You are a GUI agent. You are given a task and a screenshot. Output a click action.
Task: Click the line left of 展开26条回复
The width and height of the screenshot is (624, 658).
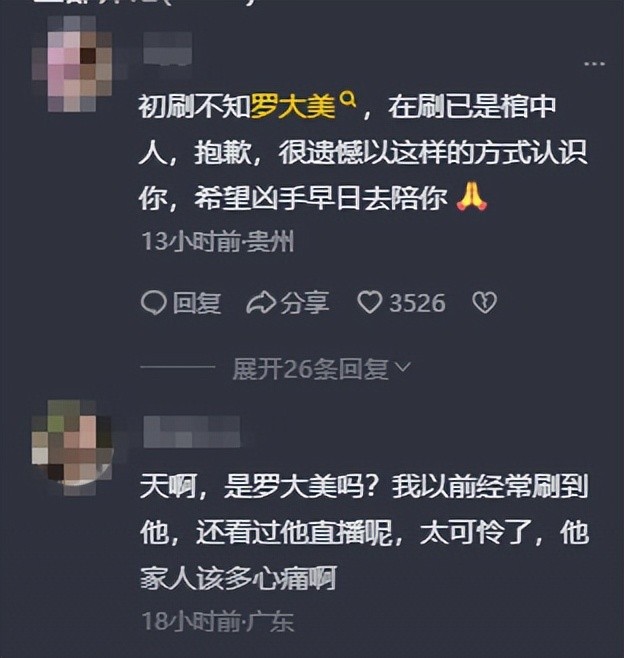pos(178,367)
